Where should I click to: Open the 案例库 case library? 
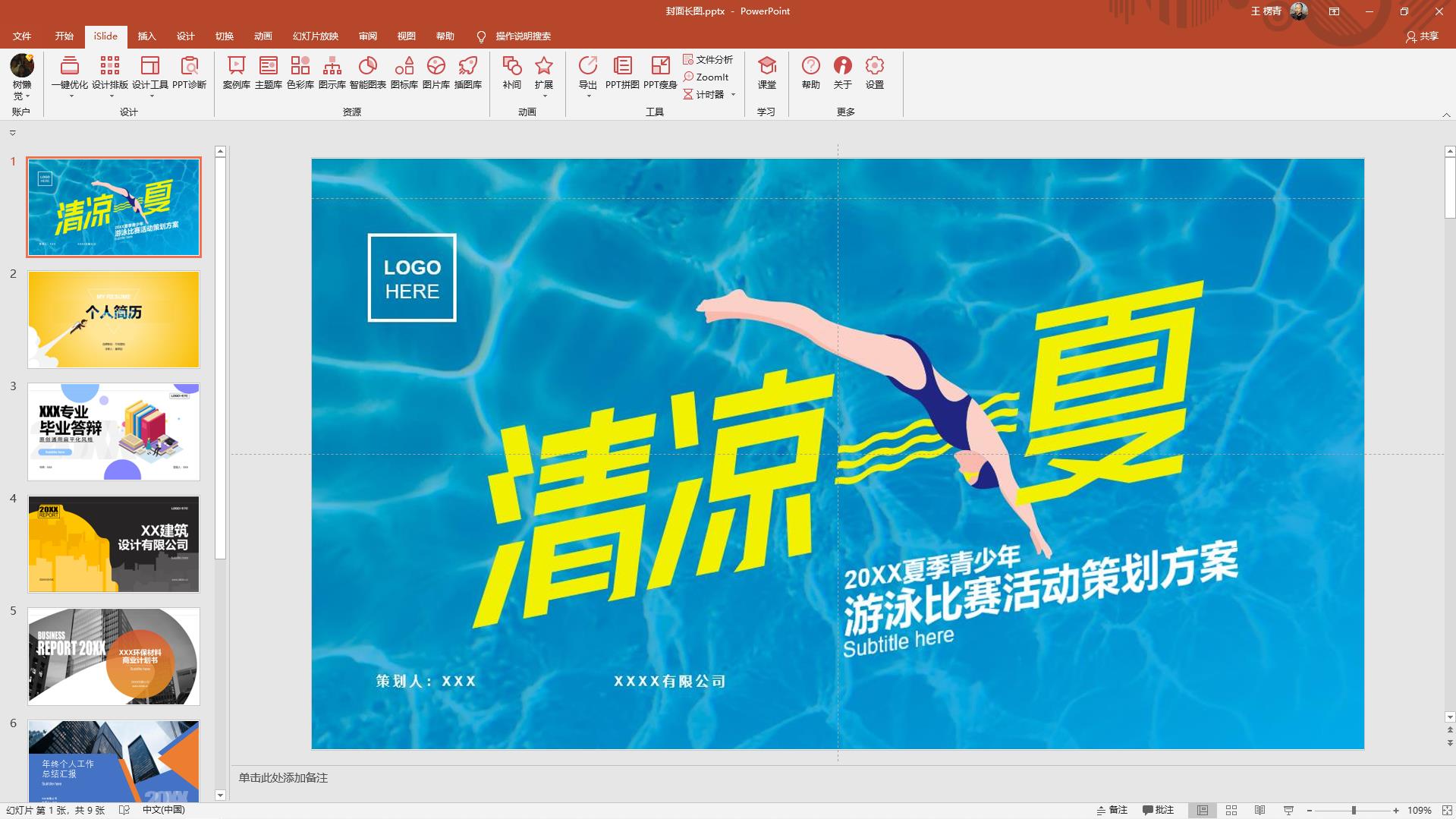coord(237,72)
